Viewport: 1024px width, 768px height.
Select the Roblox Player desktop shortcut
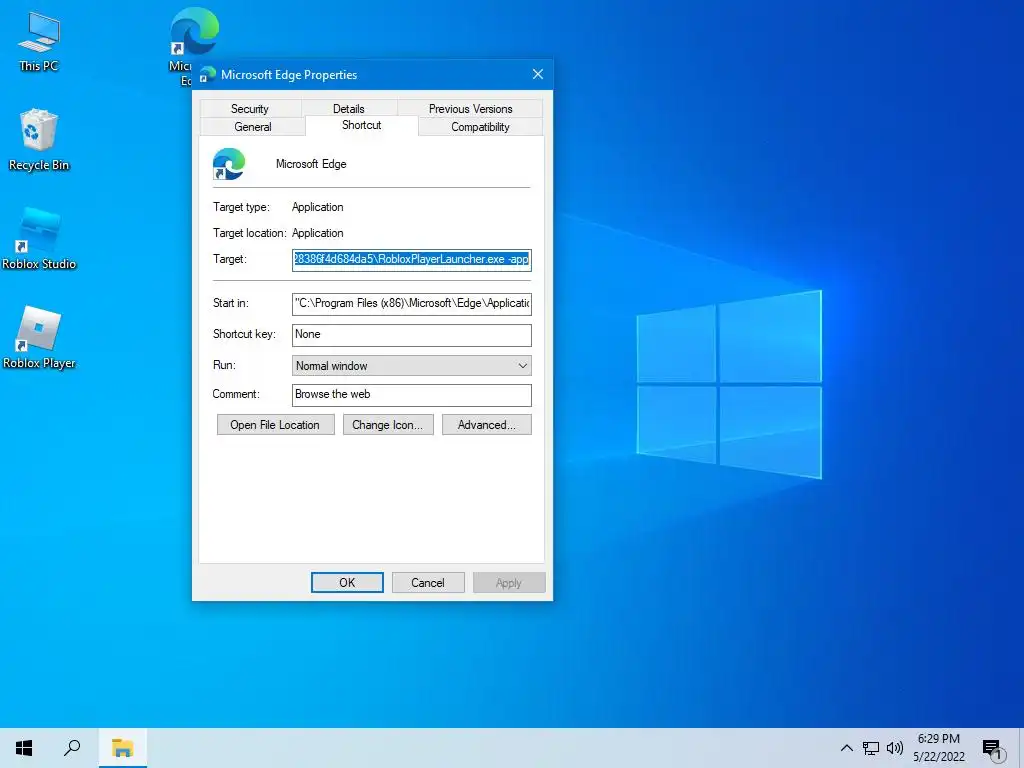(x=39, y=338)
